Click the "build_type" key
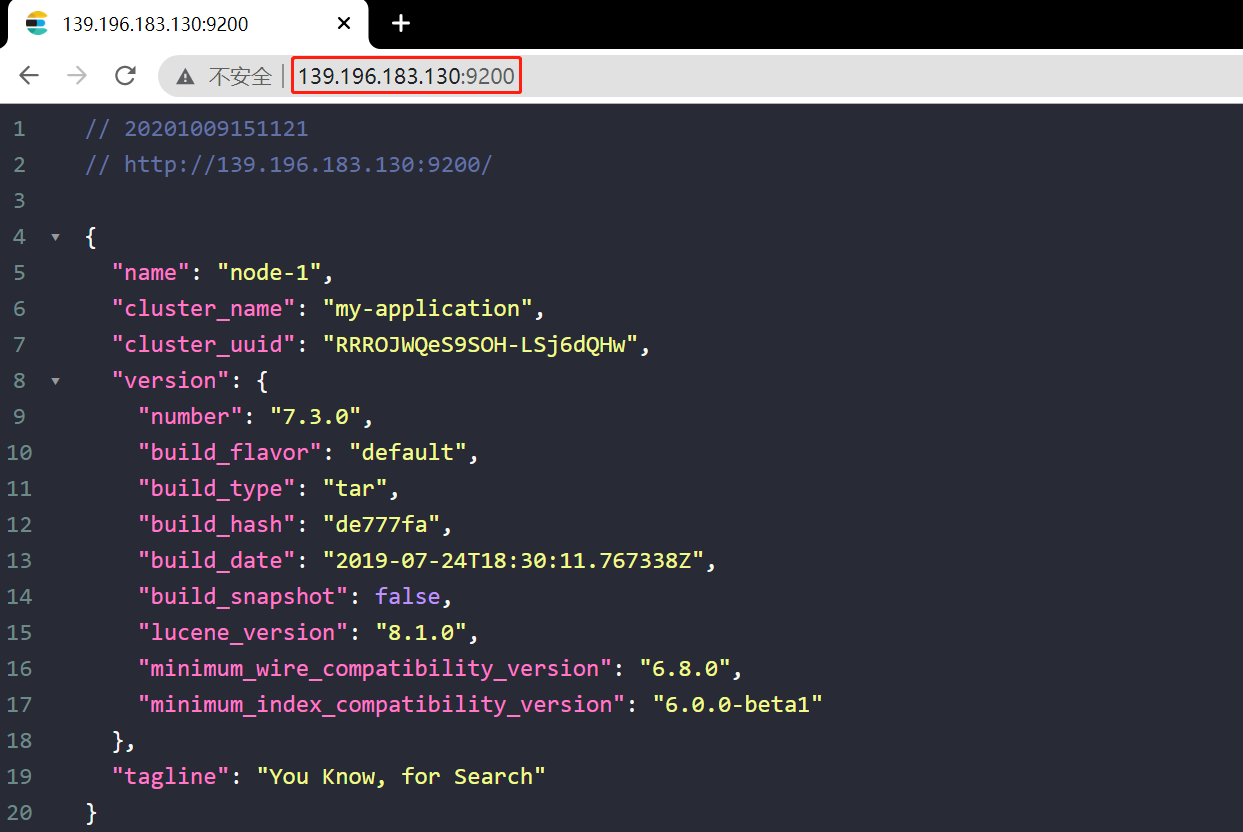 [216, 489]
